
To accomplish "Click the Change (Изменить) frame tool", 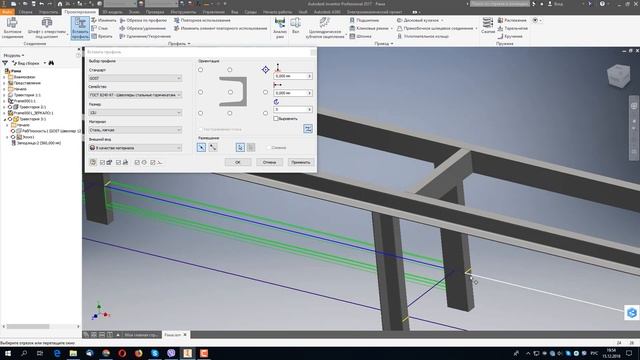I will click(x=104, y=20).
